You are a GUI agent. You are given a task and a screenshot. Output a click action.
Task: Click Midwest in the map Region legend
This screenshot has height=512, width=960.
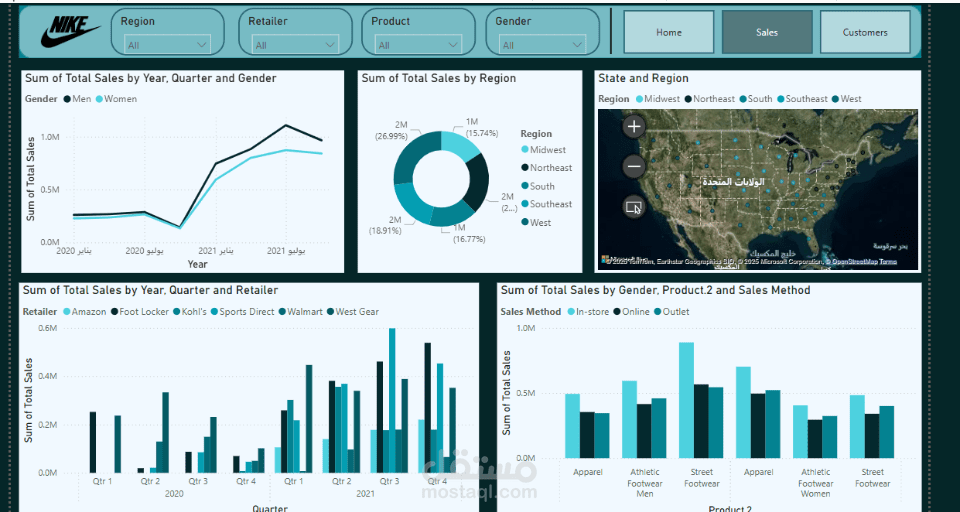(658, 99)
